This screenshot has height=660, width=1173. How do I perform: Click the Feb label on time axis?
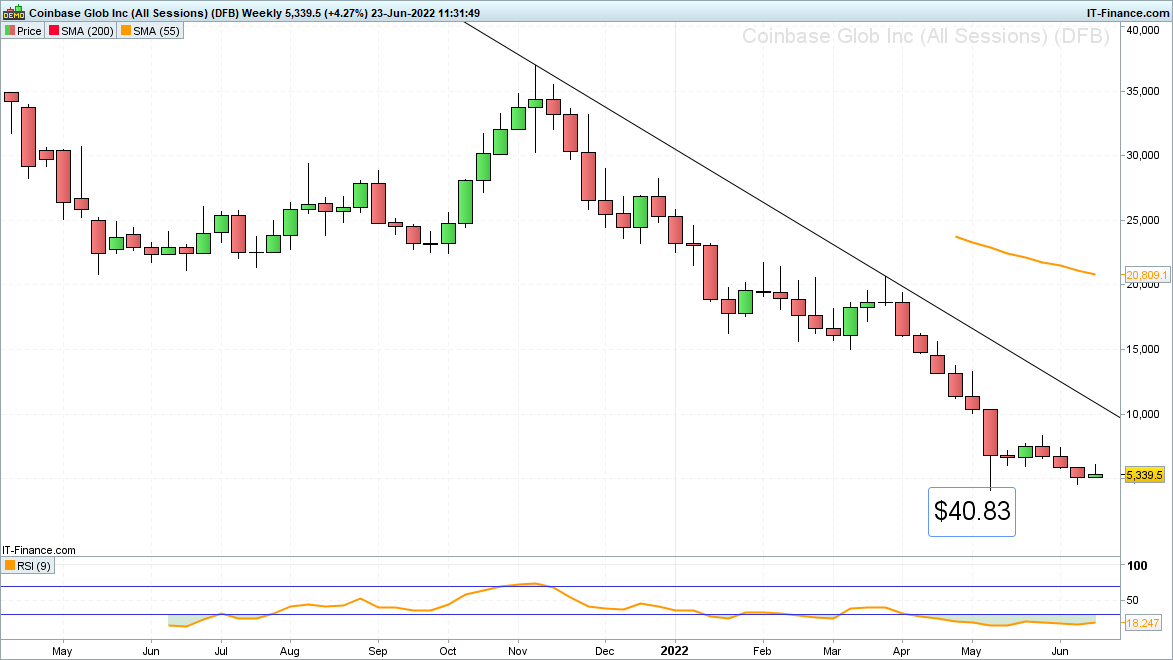click(762, 651)
